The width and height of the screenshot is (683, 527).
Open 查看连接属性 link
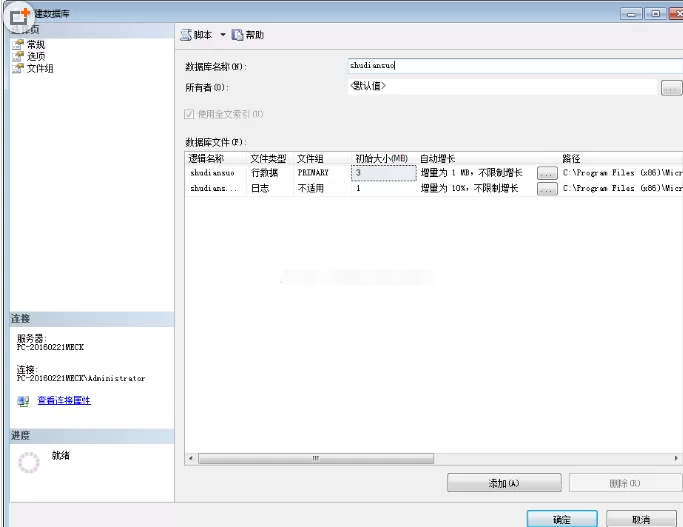click(x=64, y=400)
